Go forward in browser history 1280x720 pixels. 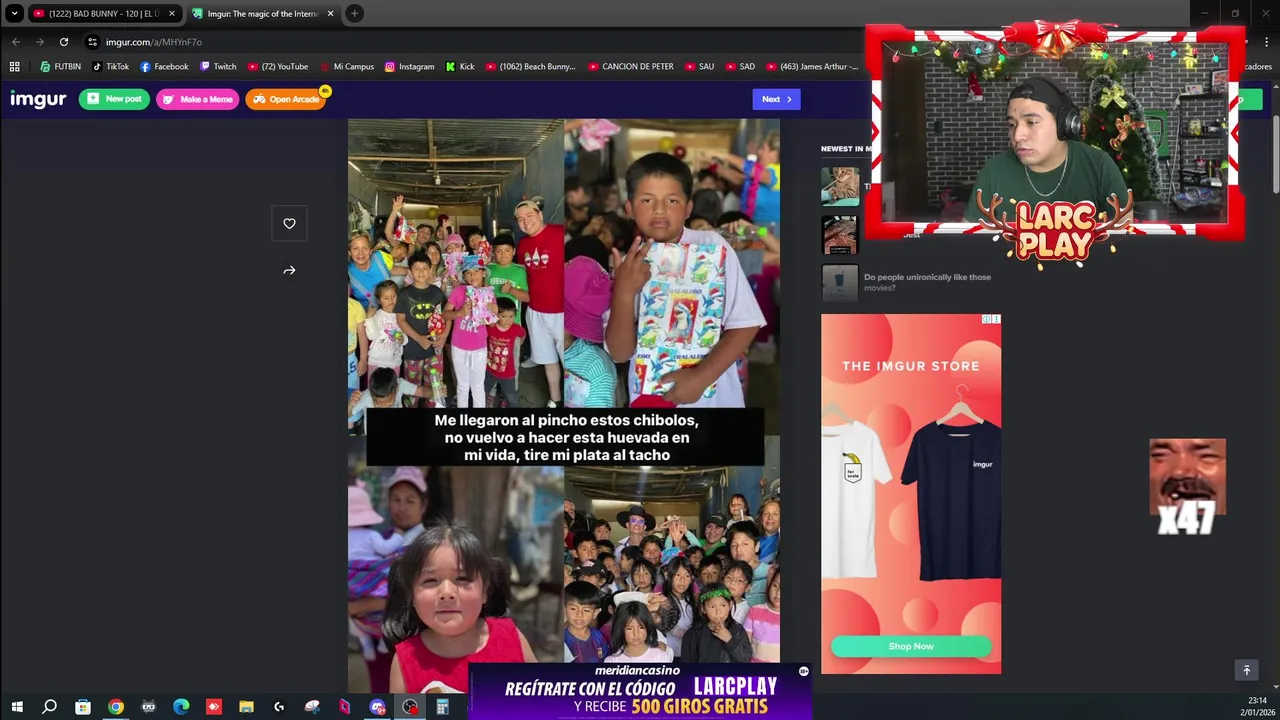pos(40,42)
